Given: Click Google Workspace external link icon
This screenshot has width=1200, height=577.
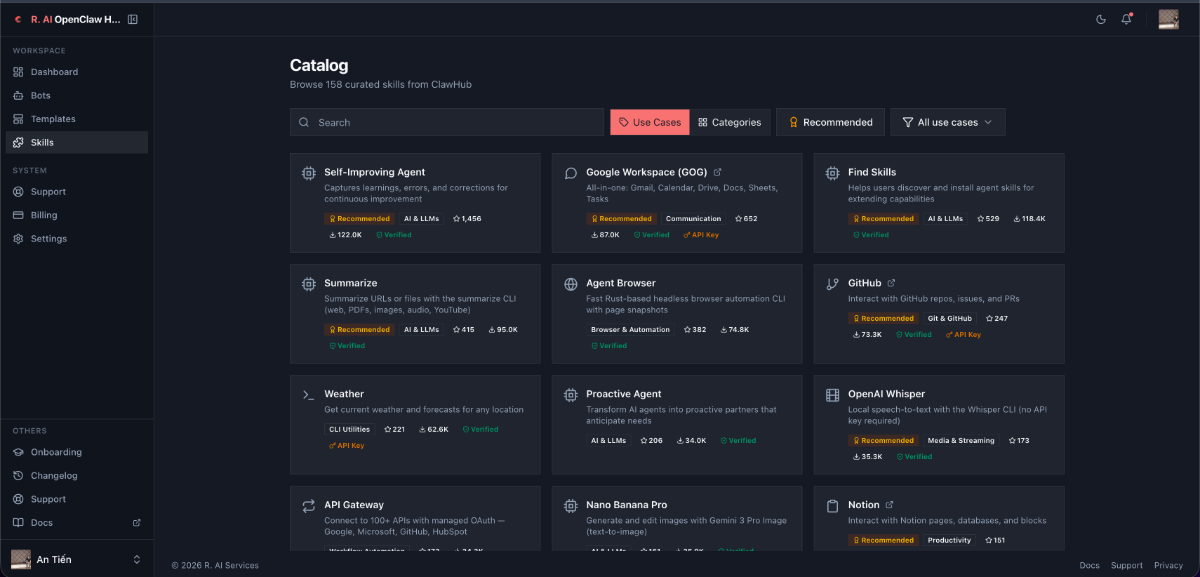Looking at the screenshot, I should point(717,172).
